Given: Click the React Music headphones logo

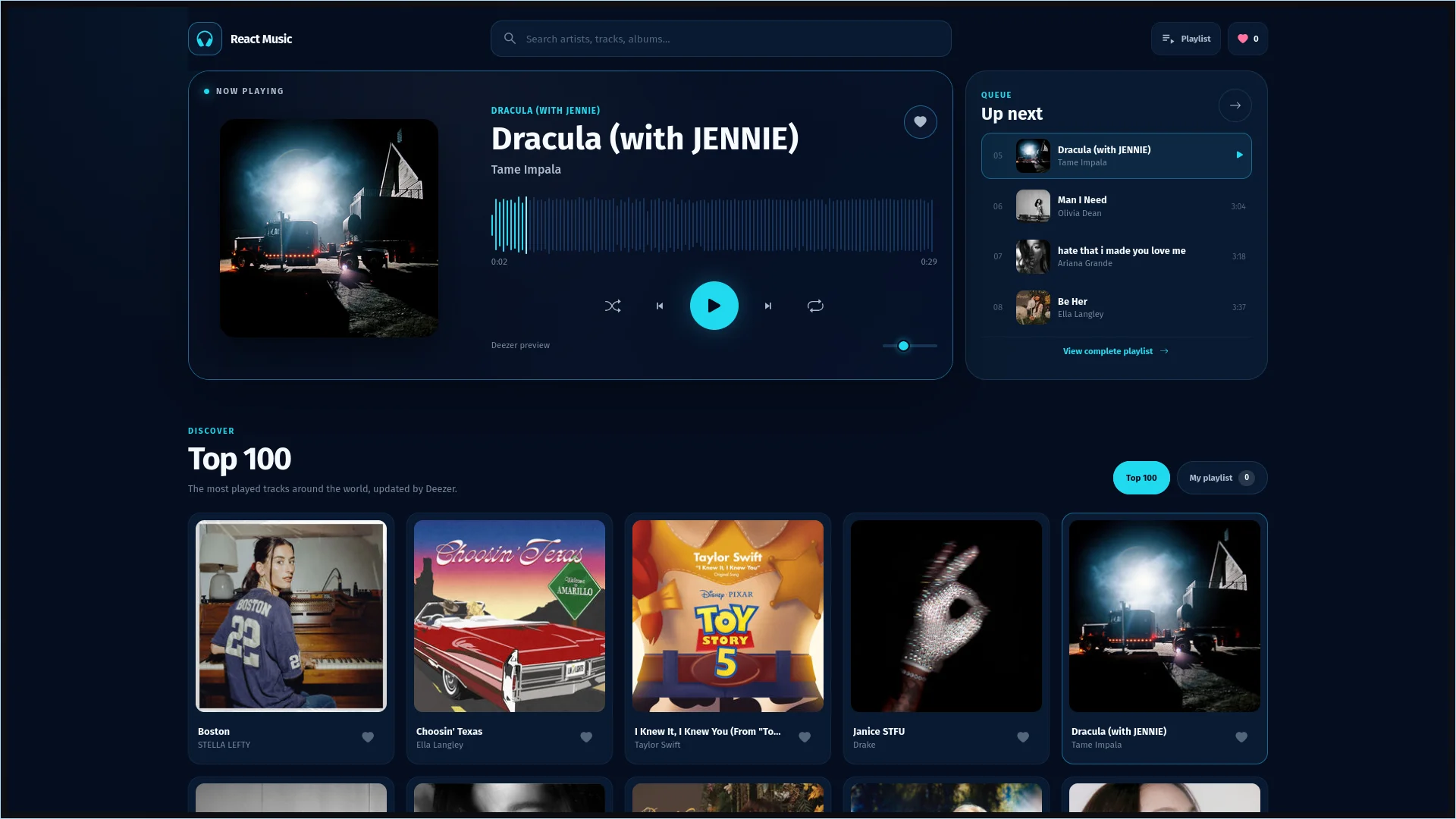Looking at the screenshot, I should coord(205,39).
